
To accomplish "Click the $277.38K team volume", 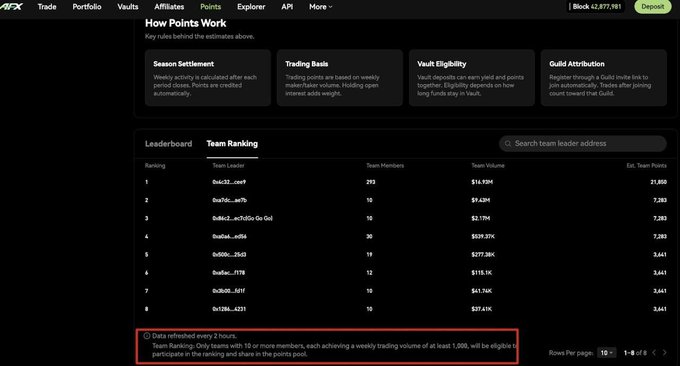I will 483,255.
